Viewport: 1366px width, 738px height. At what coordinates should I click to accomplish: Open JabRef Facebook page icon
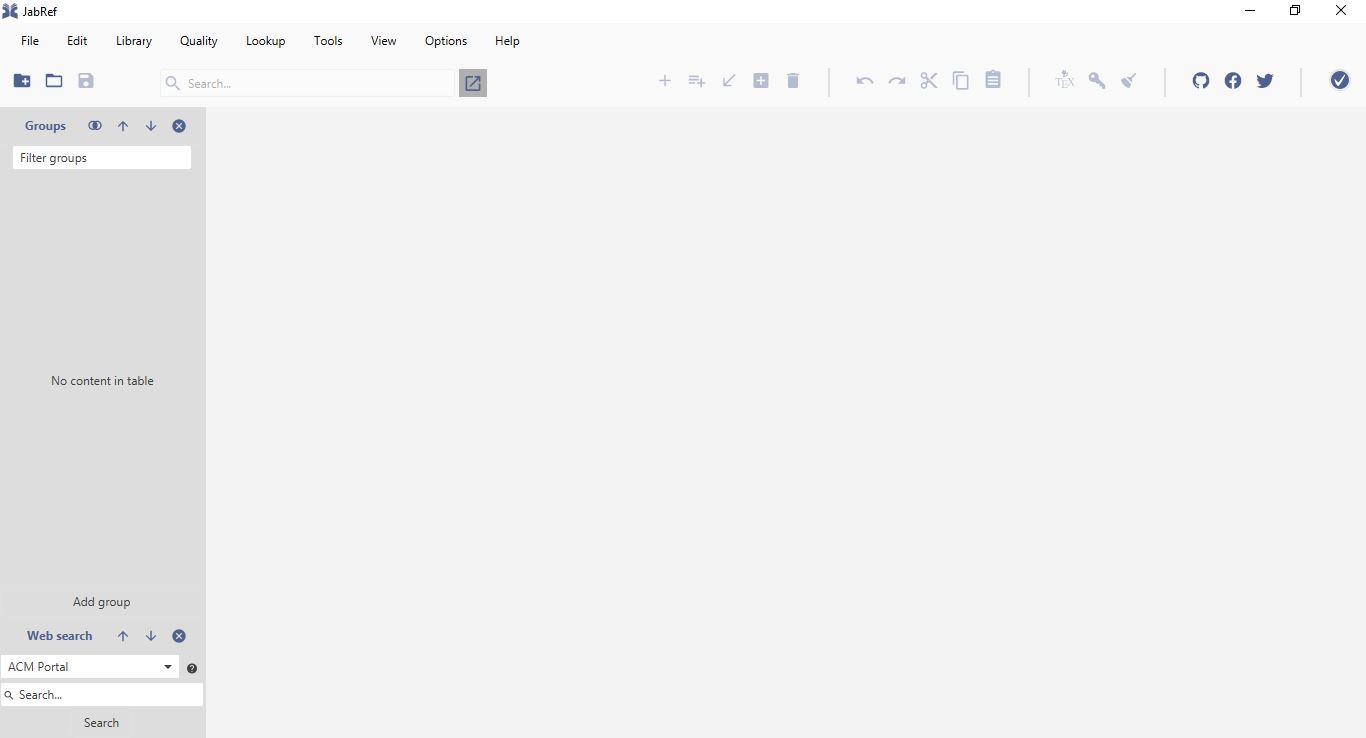[1233, 81]
